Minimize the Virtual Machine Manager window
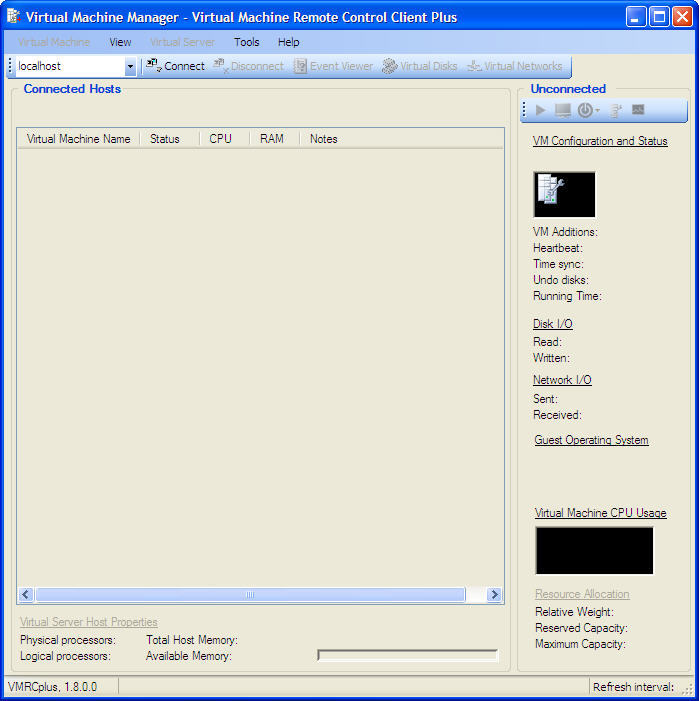 (636, 17)
